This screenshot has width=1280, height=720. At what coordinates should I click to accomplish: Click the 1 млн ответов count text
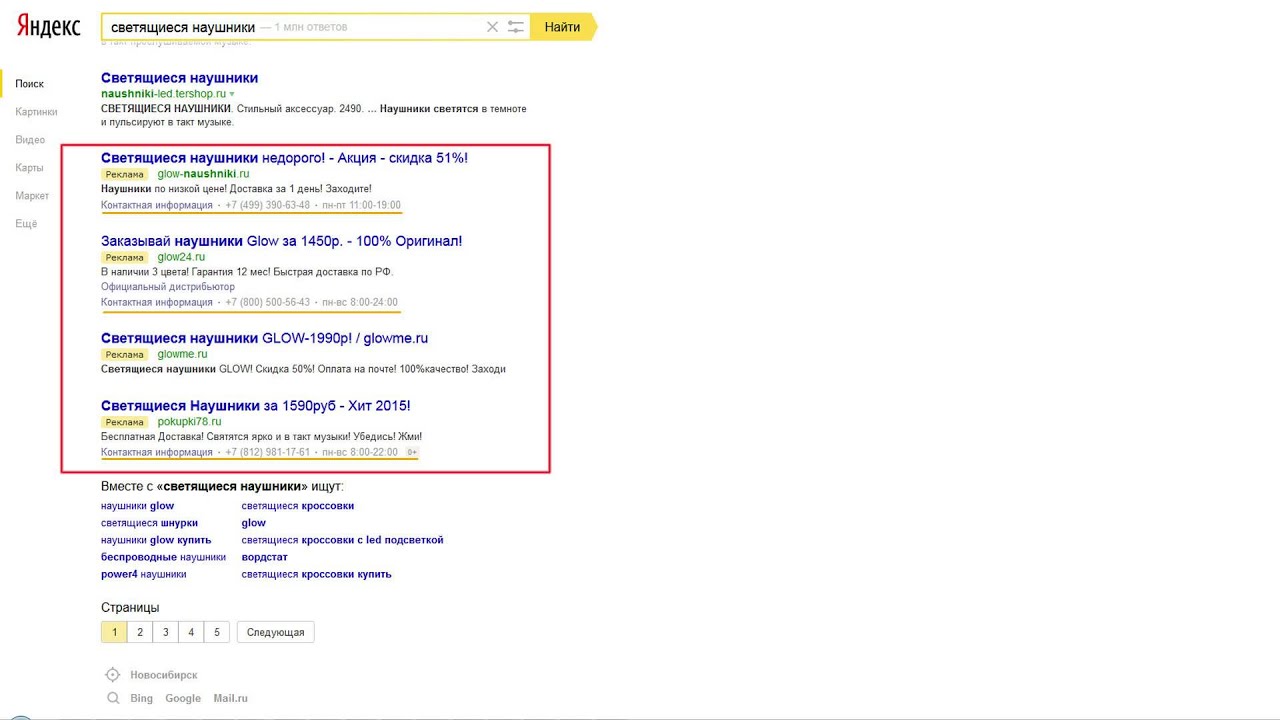click(311, 27)
